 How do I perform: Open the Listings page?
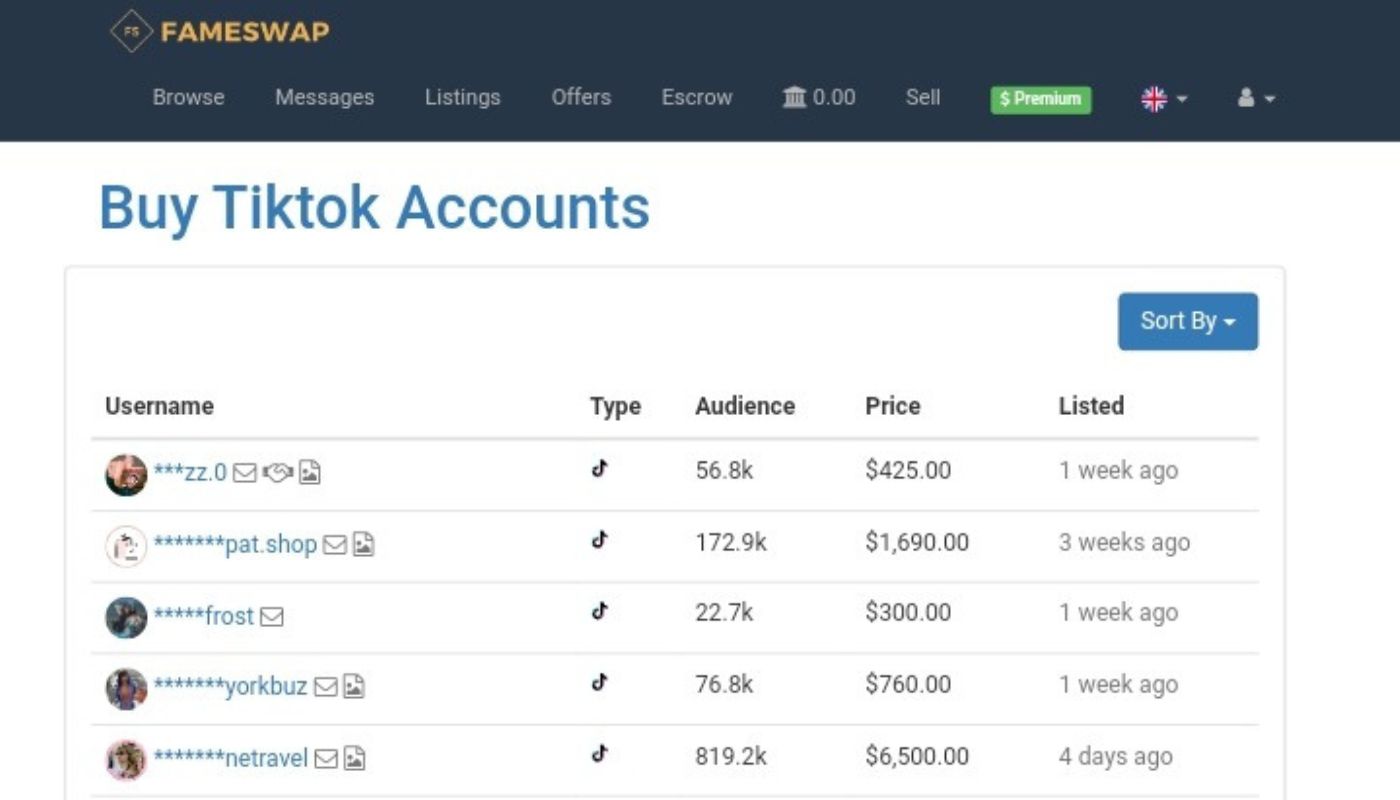[x=462, y=97]
